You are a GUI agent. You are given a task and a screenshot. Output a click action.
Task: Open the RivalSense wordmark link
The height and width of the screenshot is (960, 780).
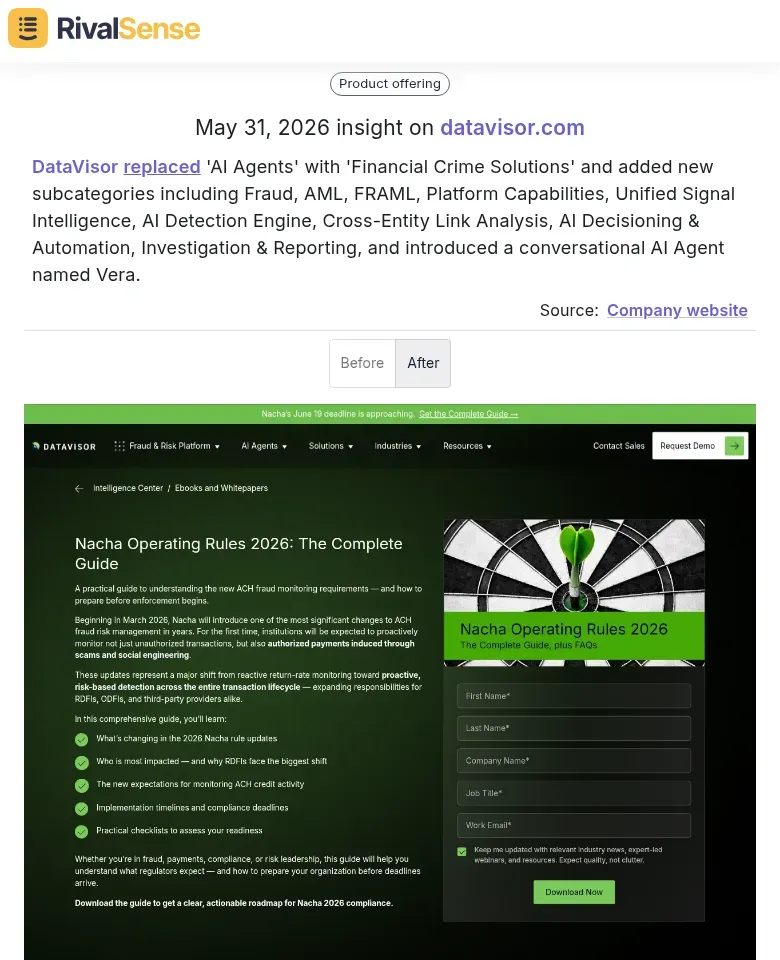pyautogui.click(x=128, y=29)
